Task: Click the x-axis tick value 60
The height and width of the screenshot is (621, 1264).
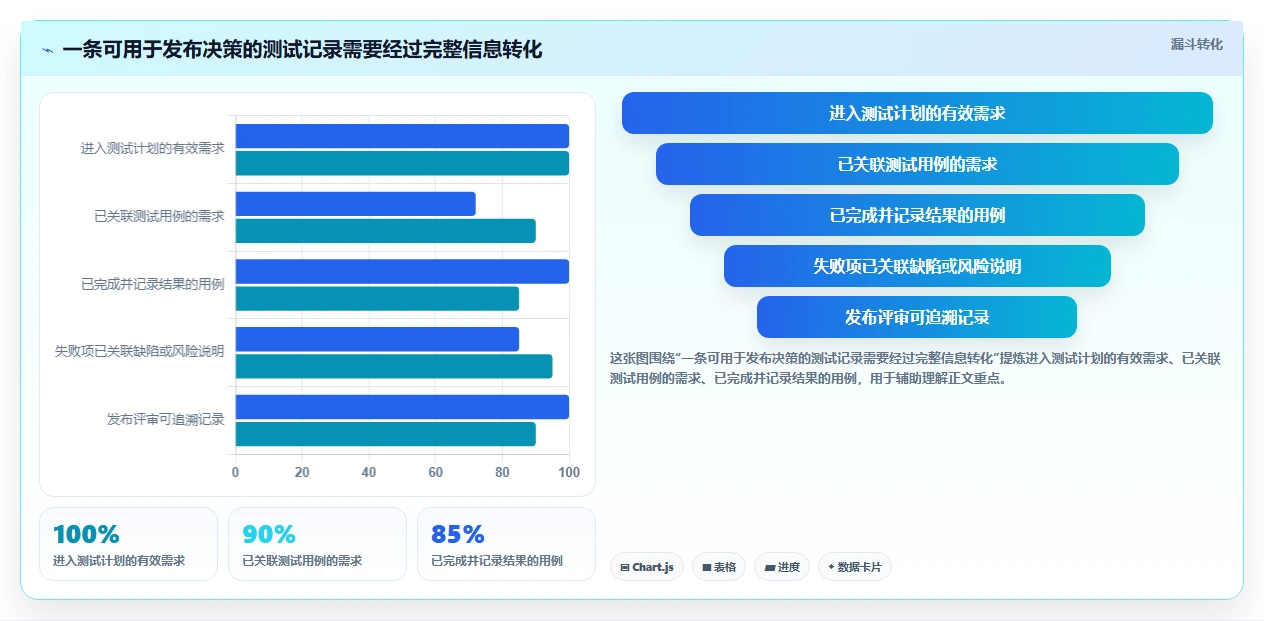Action: (436, 472)
